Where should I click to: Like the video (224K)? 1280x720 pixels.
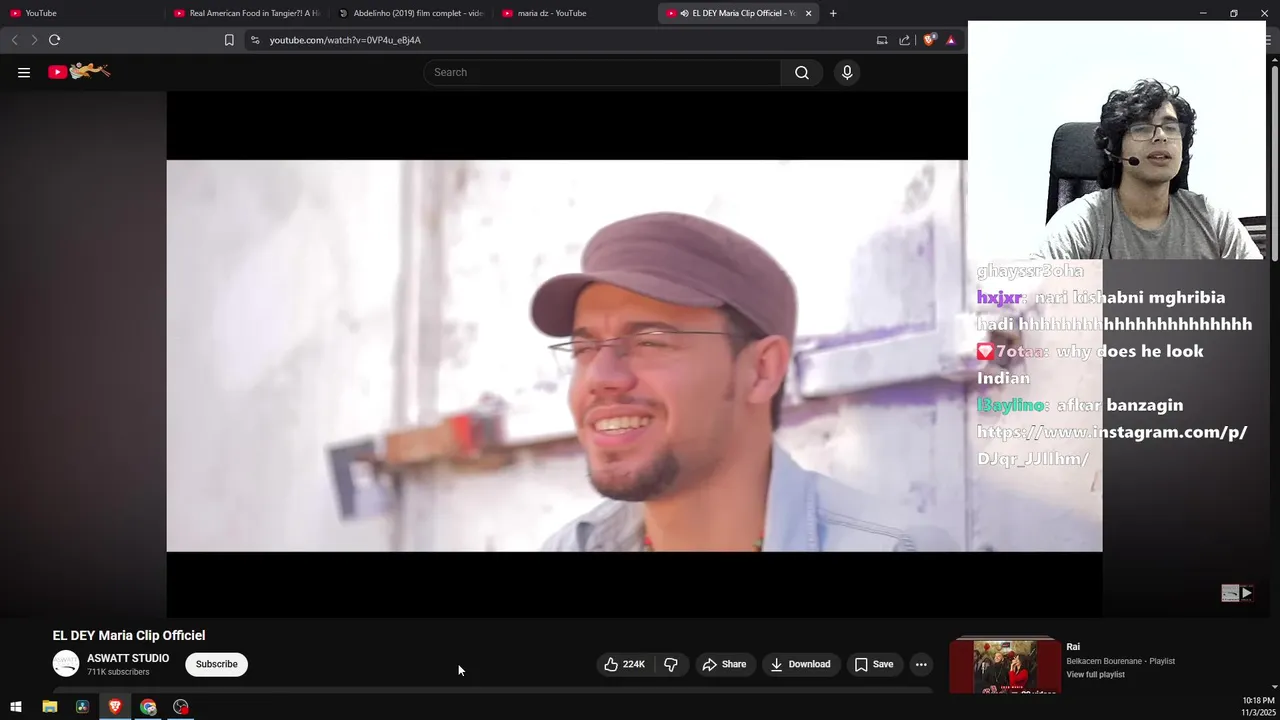(x=624, y=664)
